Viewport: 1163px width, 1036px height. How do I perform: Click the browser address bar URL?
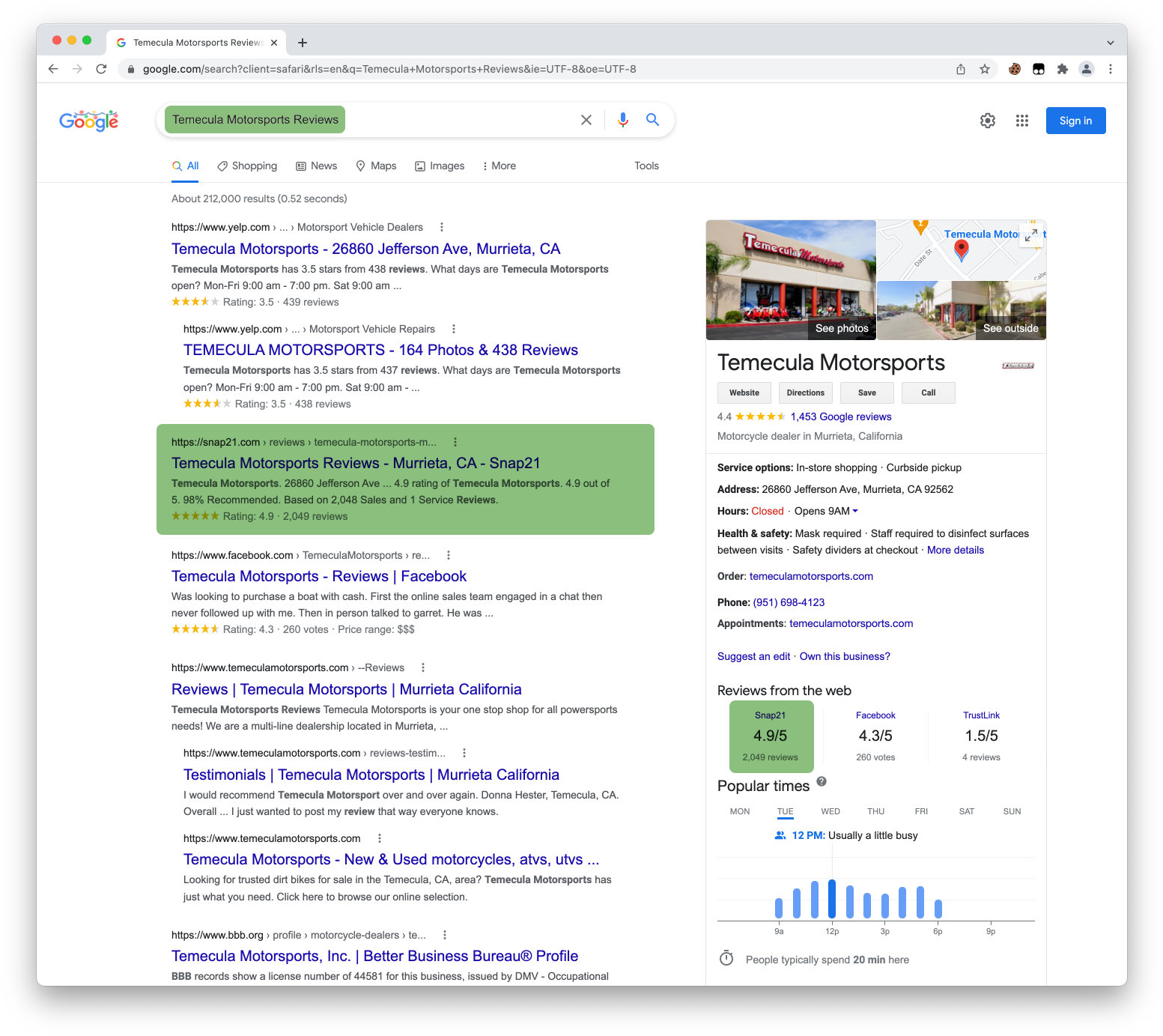(x=389, y=69)
